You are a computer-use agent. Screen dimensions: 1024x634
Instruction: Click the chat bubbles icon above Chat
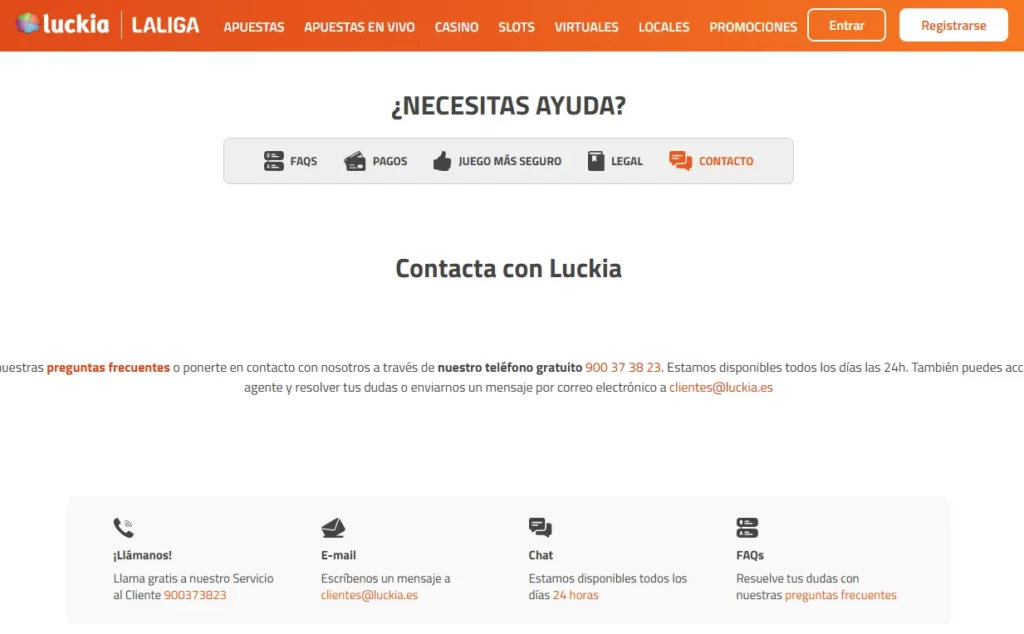540,528
